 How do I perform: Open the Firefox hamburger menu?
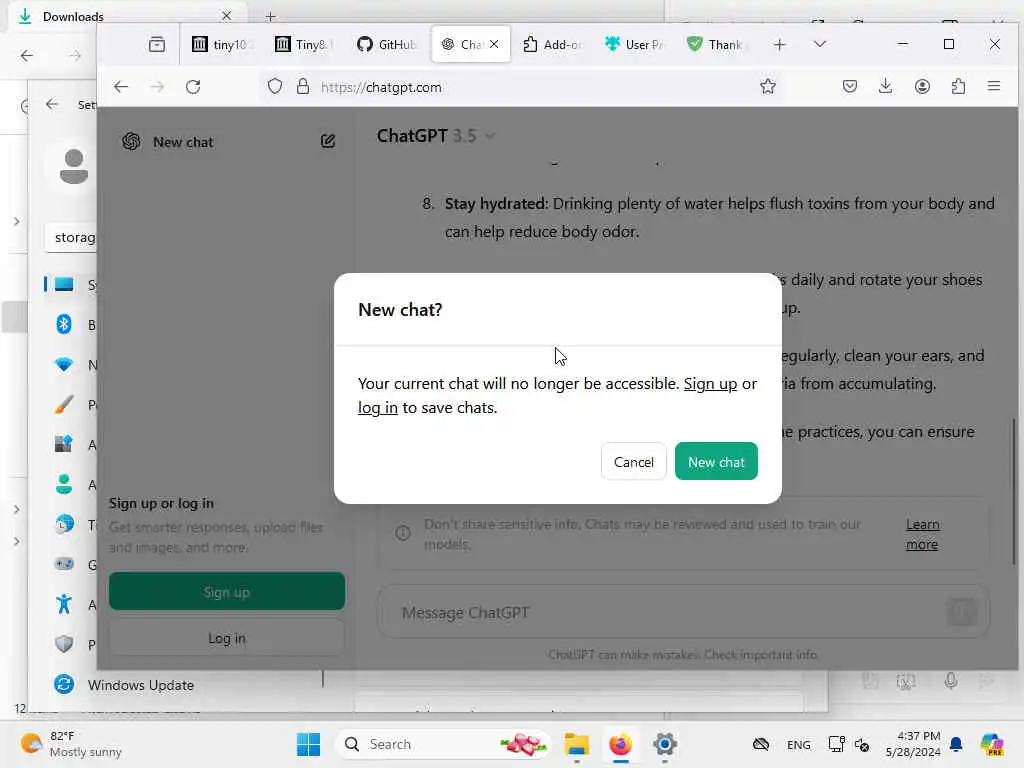point(994,86)
